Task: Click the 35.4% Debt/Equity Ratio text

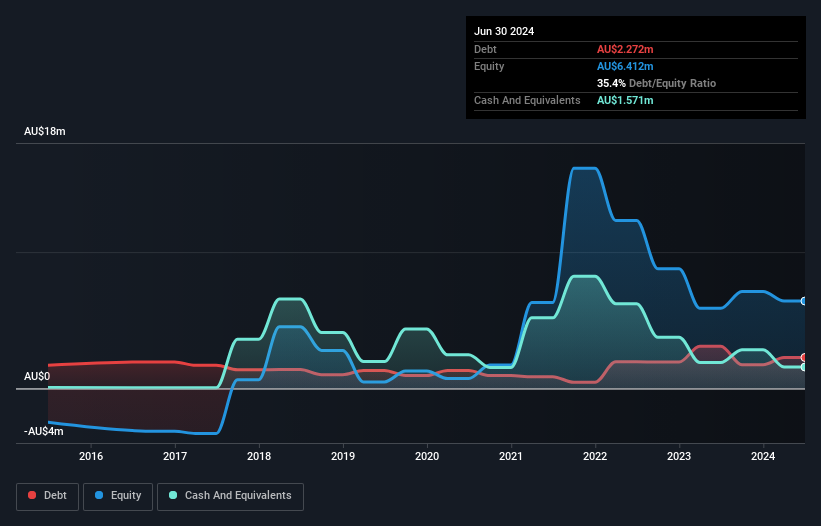Action: (656, 83)
